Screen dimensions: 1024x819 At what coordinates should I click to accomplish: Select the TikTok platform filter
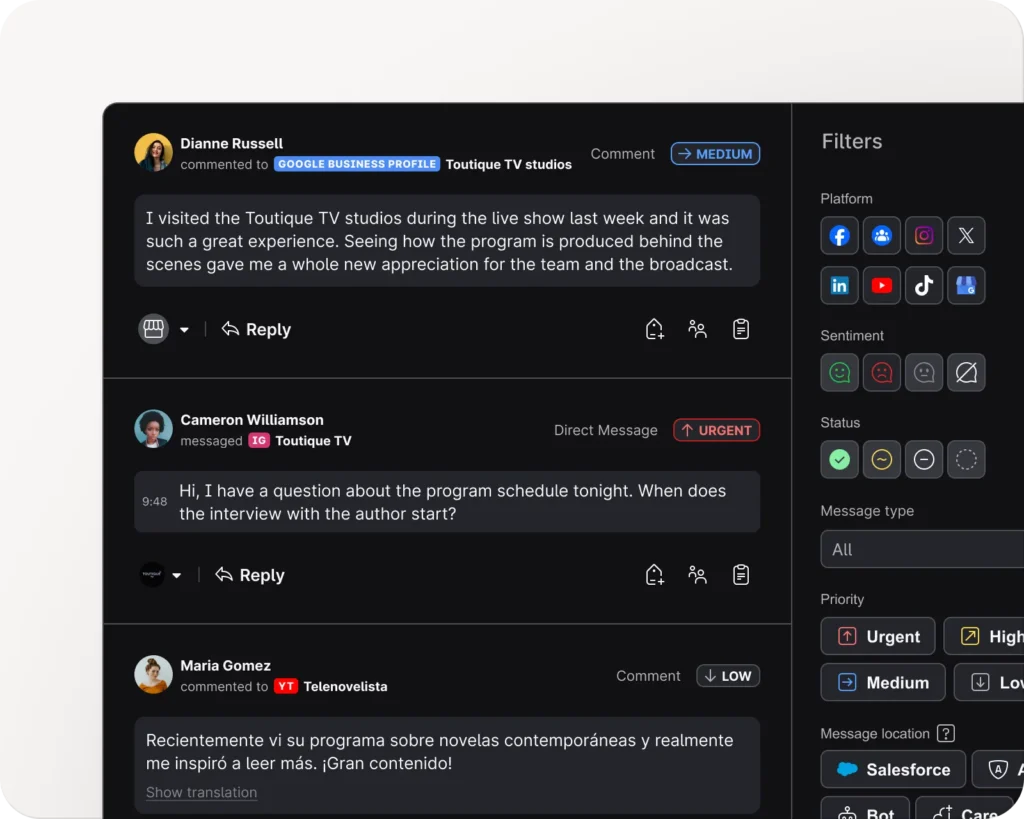tap(924, 286)
